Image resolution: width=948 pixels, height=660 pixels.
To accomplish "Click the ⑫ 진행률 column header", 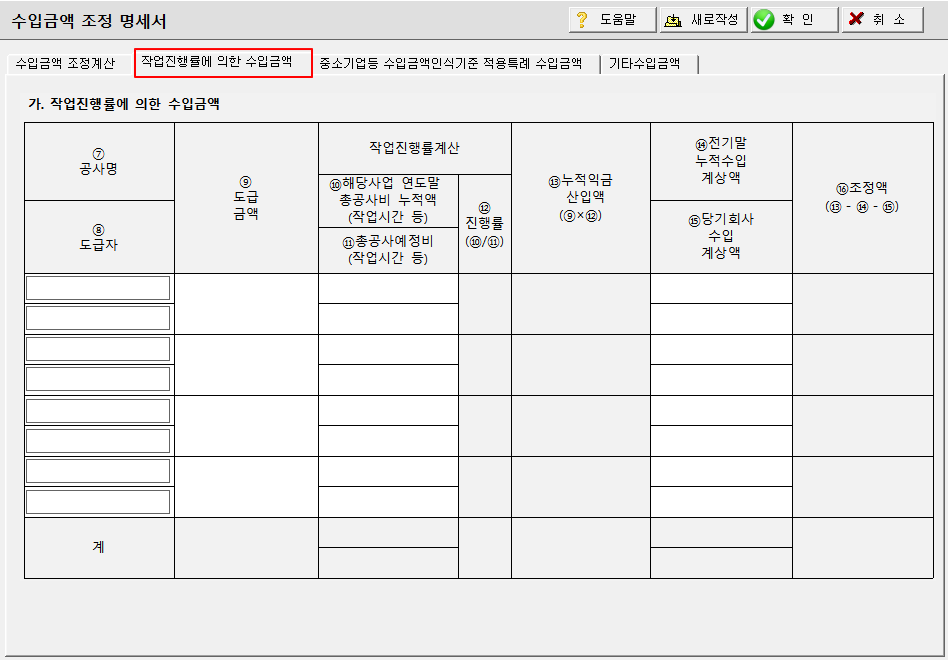I will 485,224.
